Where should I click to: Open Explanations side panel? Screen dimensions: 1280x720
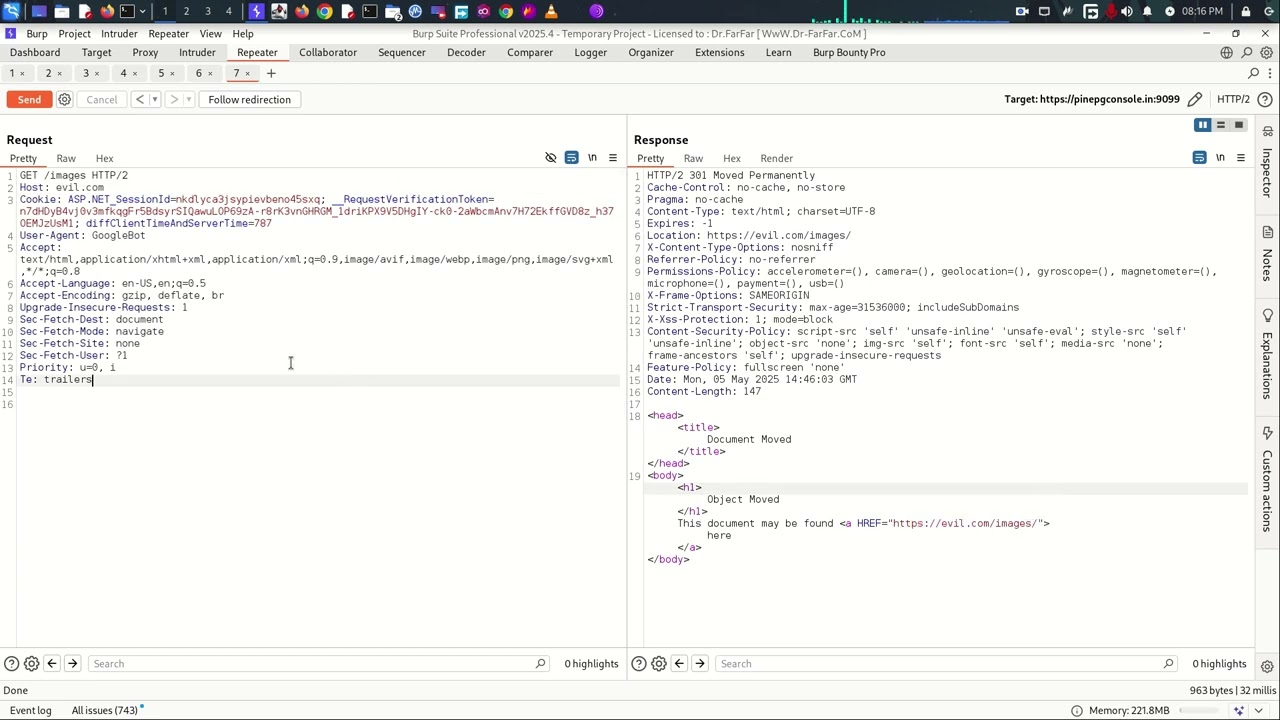1267,356
